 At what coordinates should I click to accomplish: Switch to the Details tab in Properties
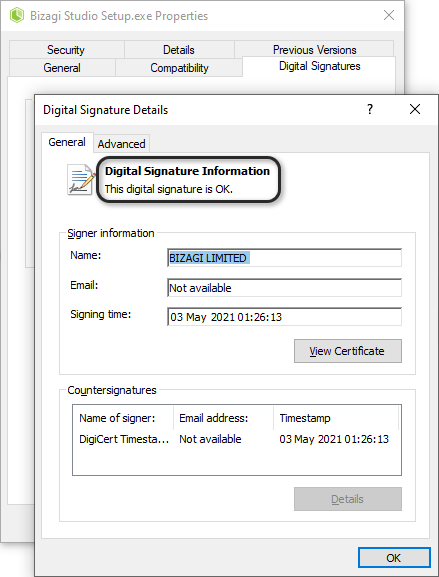179,50
